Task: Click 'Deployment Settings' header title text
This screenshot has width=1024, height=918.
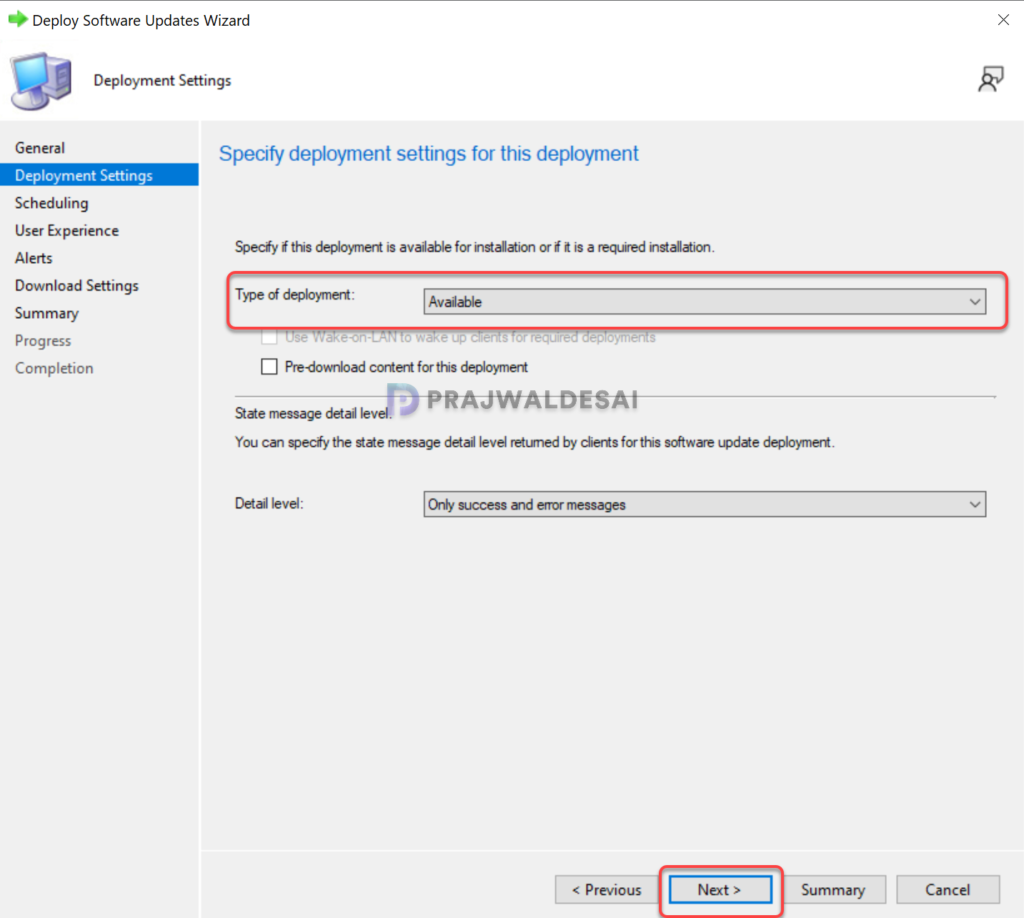Action: pos(162,80)
